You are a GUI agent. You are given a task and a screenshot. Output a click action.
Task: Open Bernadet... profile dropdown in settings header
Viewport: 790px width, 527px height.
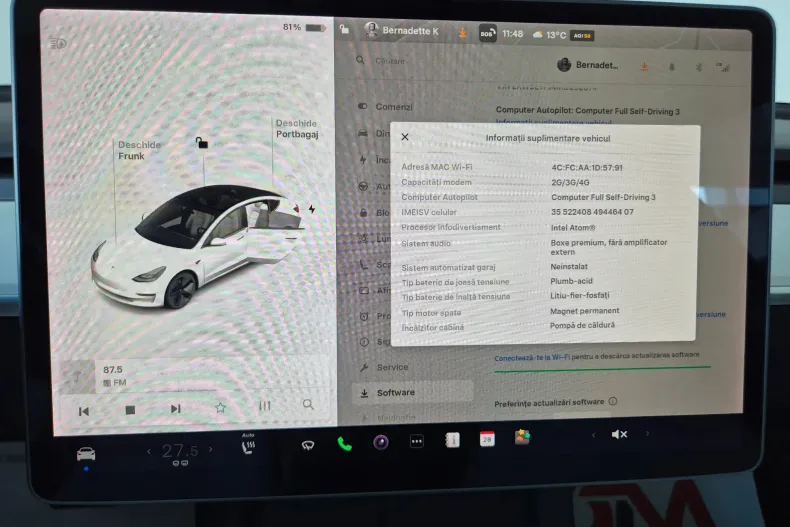pos(587,64)
